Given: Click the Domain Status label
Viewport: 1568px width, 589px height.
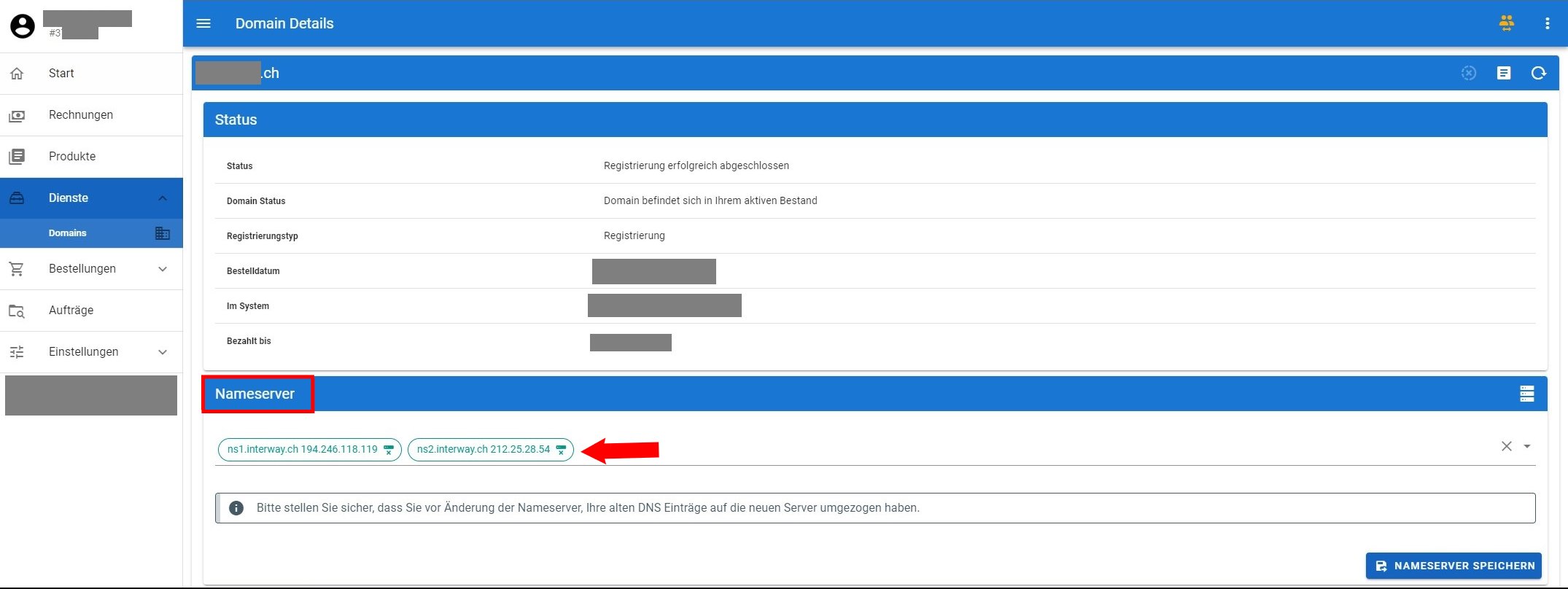Looking at the screenshot, I should point(256,201).
